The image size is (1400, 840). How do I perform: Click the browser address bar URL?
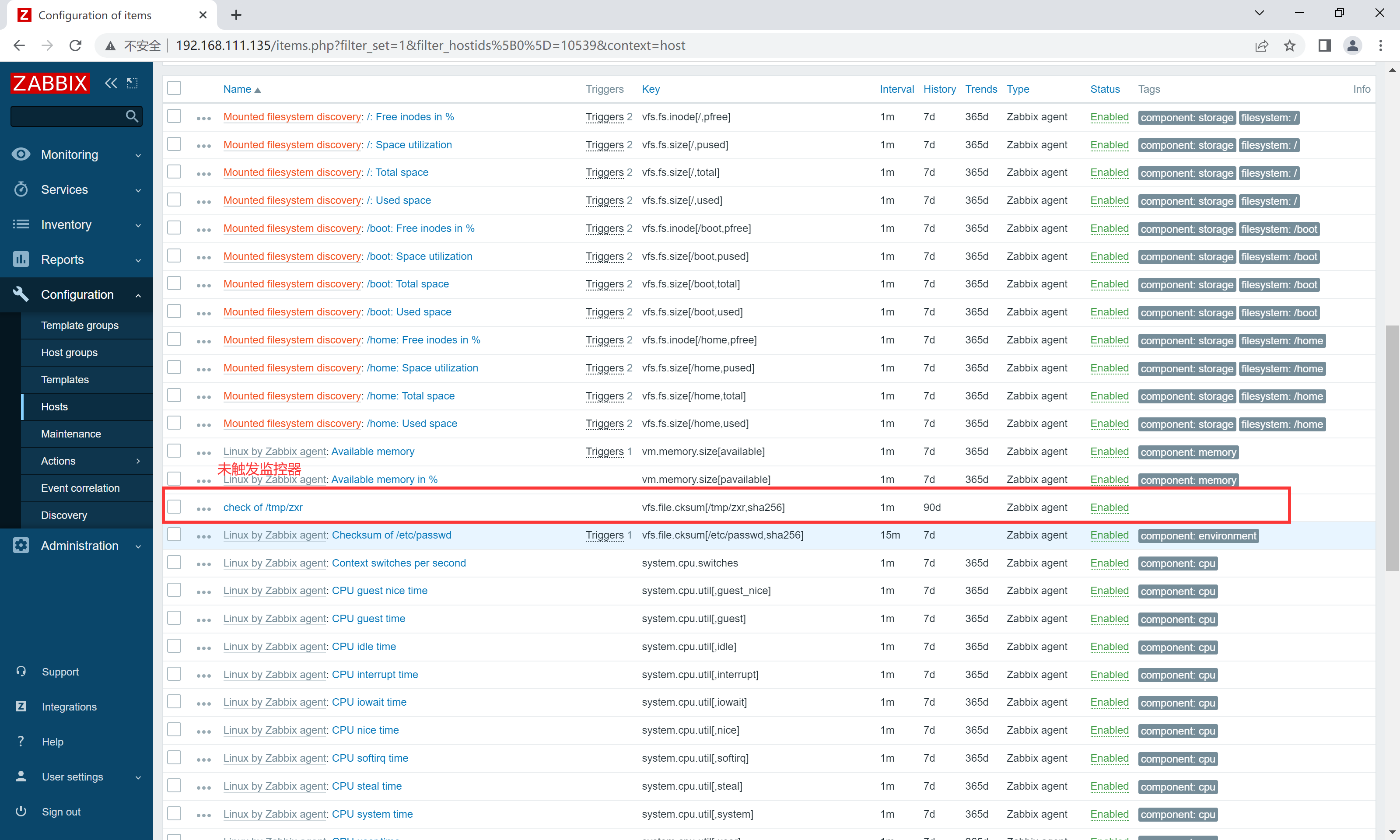point(430,46)
